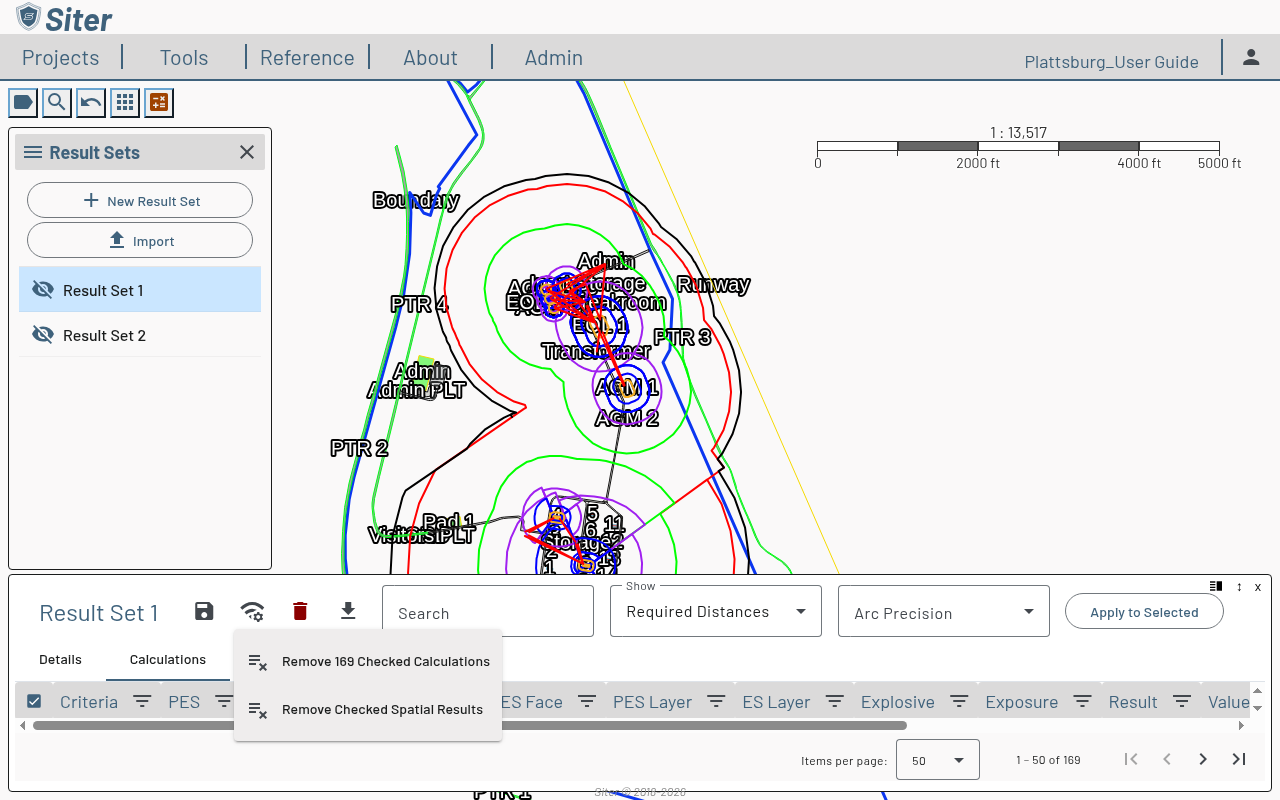This screenshot has height=800, width=1280.
Task: Select Remove 169 Checked Calculations
Action: pos(368,661)
